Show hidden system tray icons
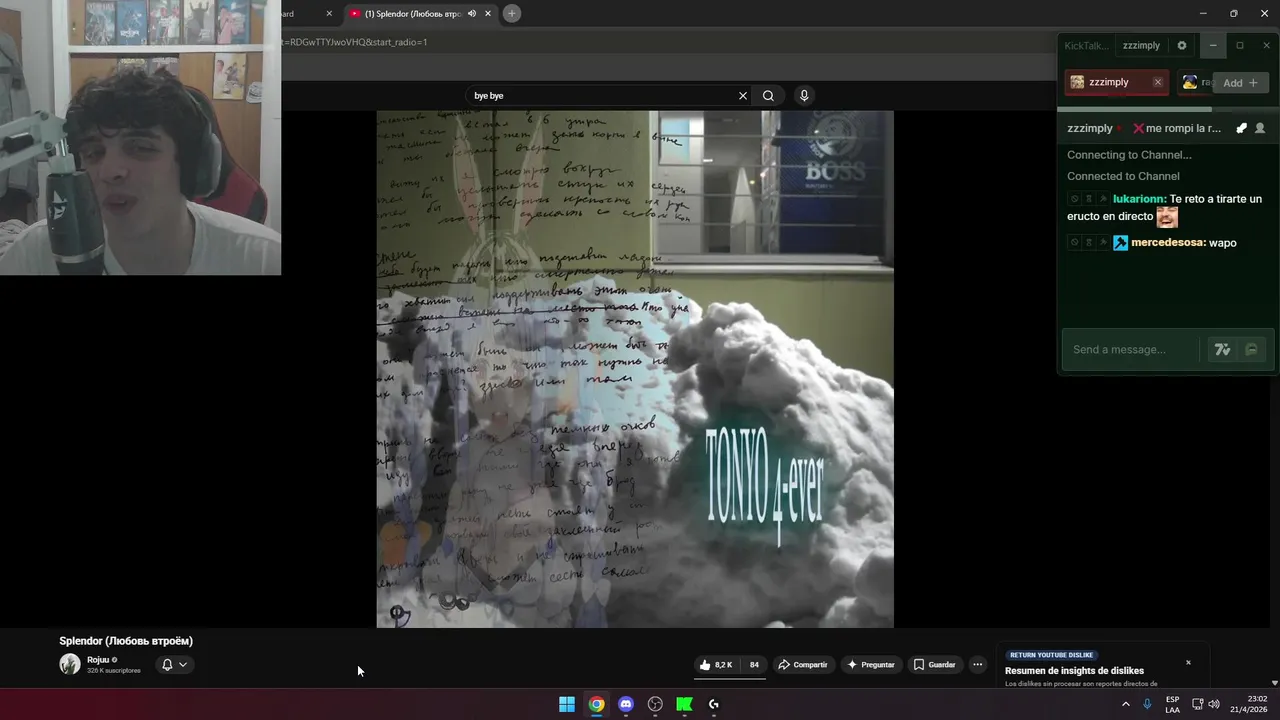 pyautogui.click(x=1125, y=704)
